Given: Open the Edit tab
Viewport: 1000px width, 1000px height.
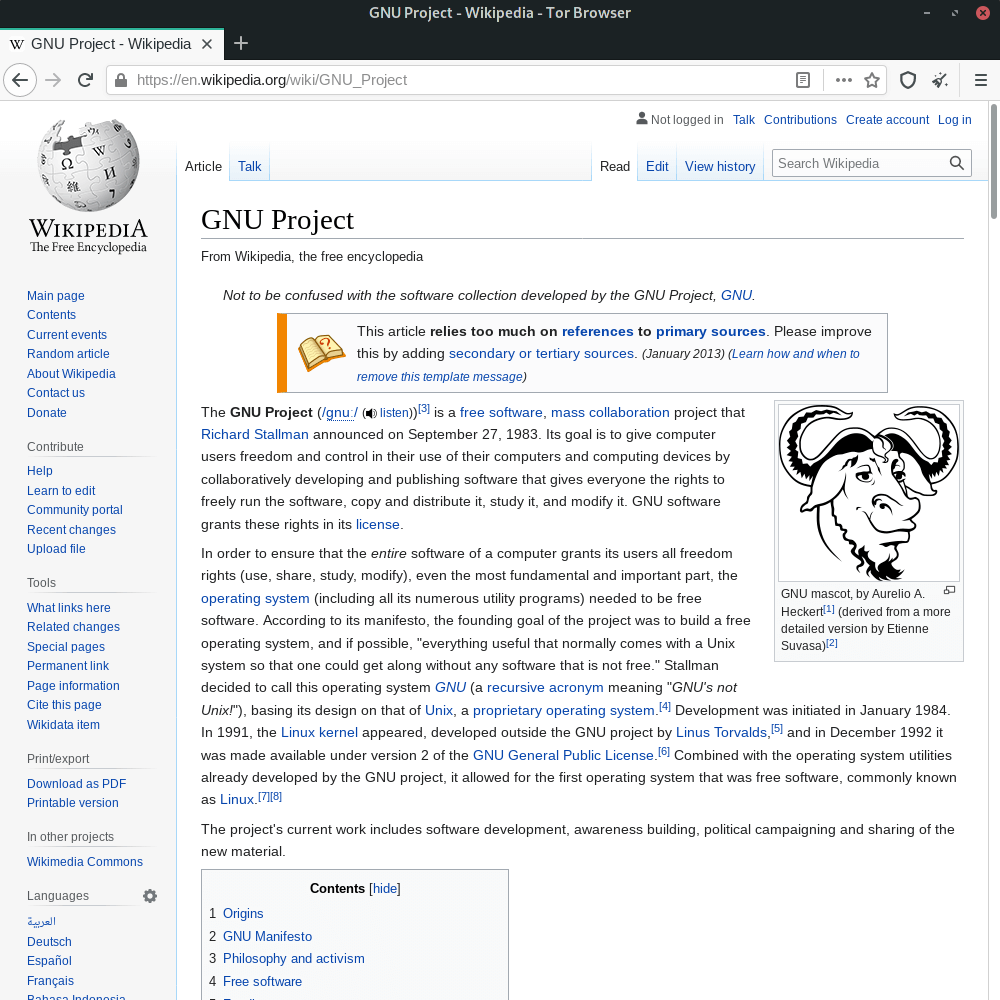Looking at the screenshot, I should pos(657,166).
